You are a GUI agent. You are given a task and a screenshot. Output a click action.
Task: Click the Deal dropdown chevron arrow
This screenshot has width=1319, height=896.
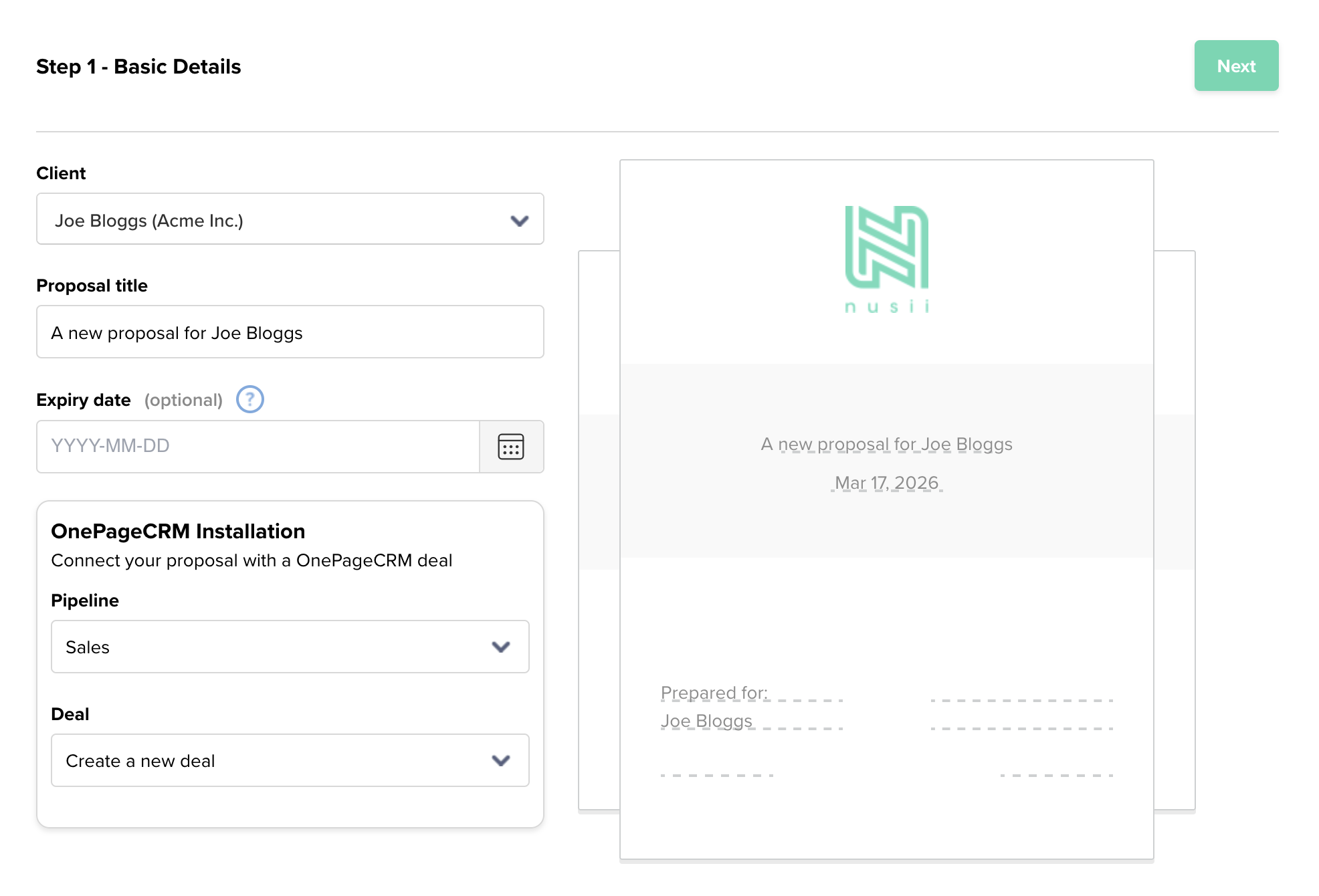coord(500,760)
